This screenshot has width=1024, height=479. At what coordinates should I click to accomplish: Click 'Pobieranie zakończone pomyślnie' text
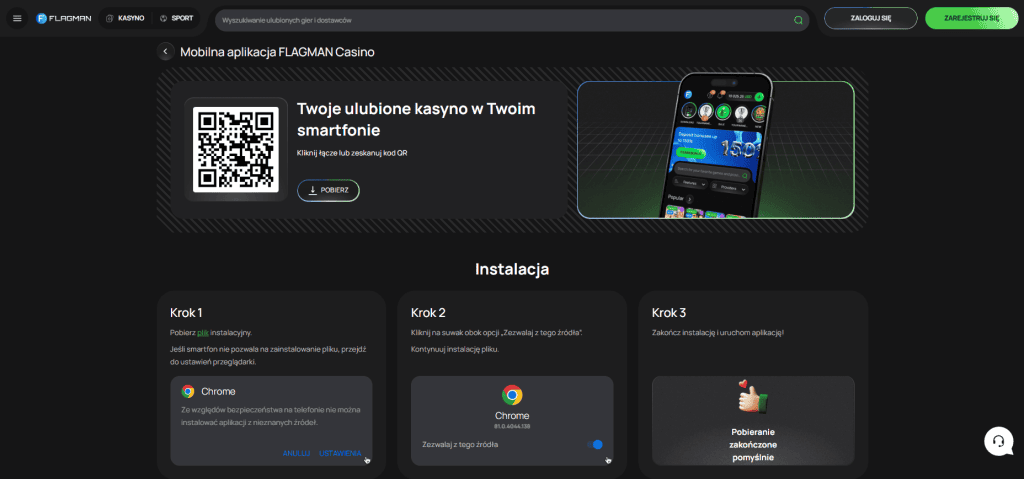[x=753, y=445]
